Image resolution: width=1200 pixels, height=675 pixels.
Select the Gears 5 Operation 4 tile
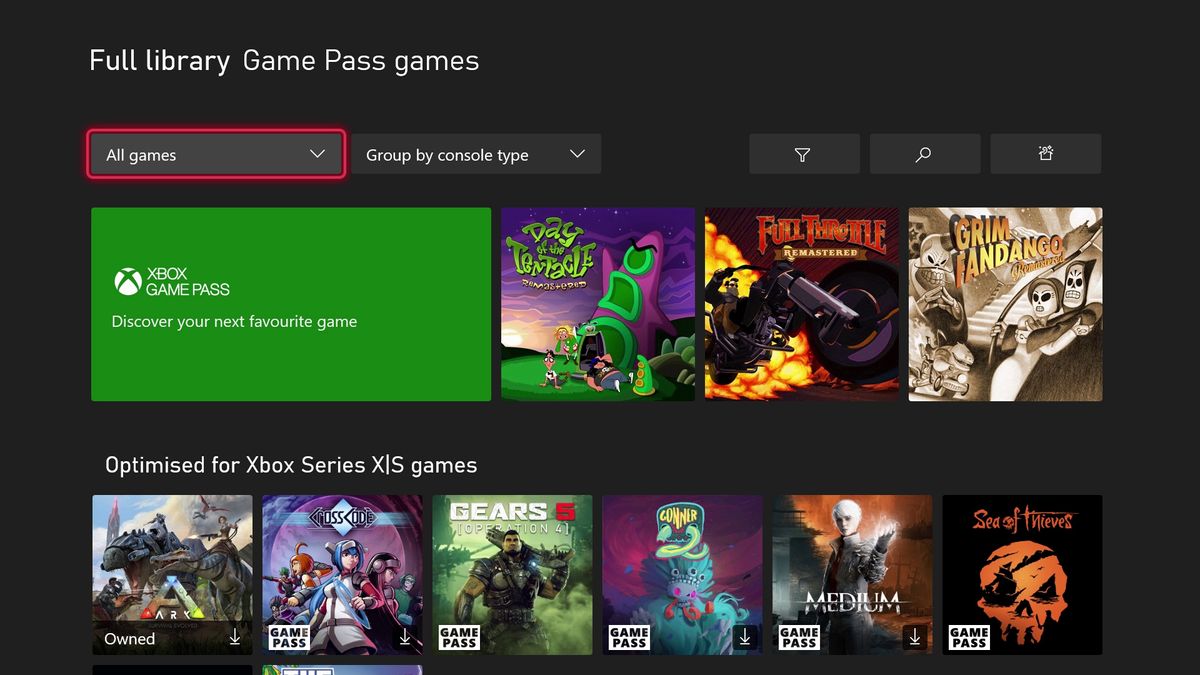(x=512, y=575)
